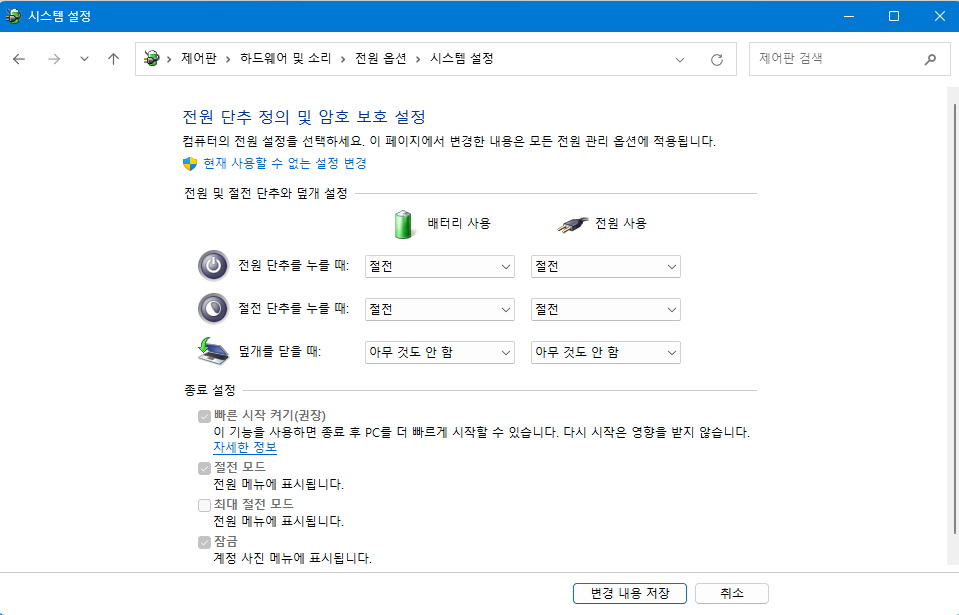Click the power plug icon above 전원 사용
The image size is (959, 615).
(x=570, y=223)
